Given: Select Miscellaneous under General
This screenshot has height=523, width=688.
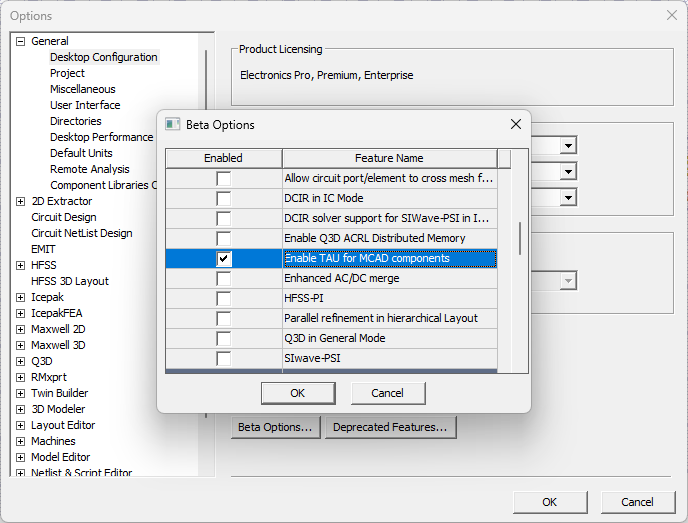Looking at the screenshot, I should click(x=82, y=89).
